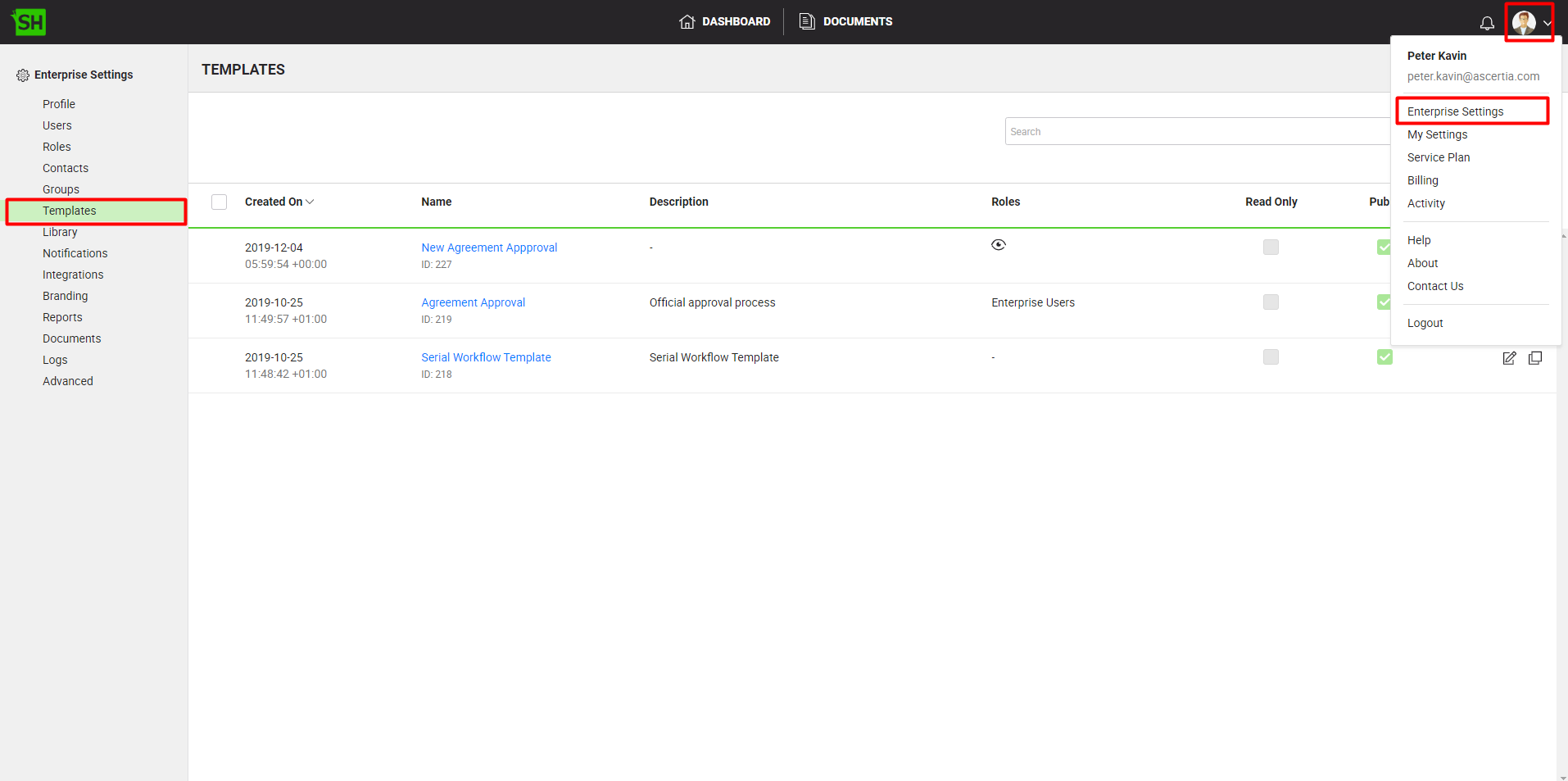This screenshot has width=1568, height=781.
Task: Edit the Serial Workflow Template row
Action: coord(1508,358)
